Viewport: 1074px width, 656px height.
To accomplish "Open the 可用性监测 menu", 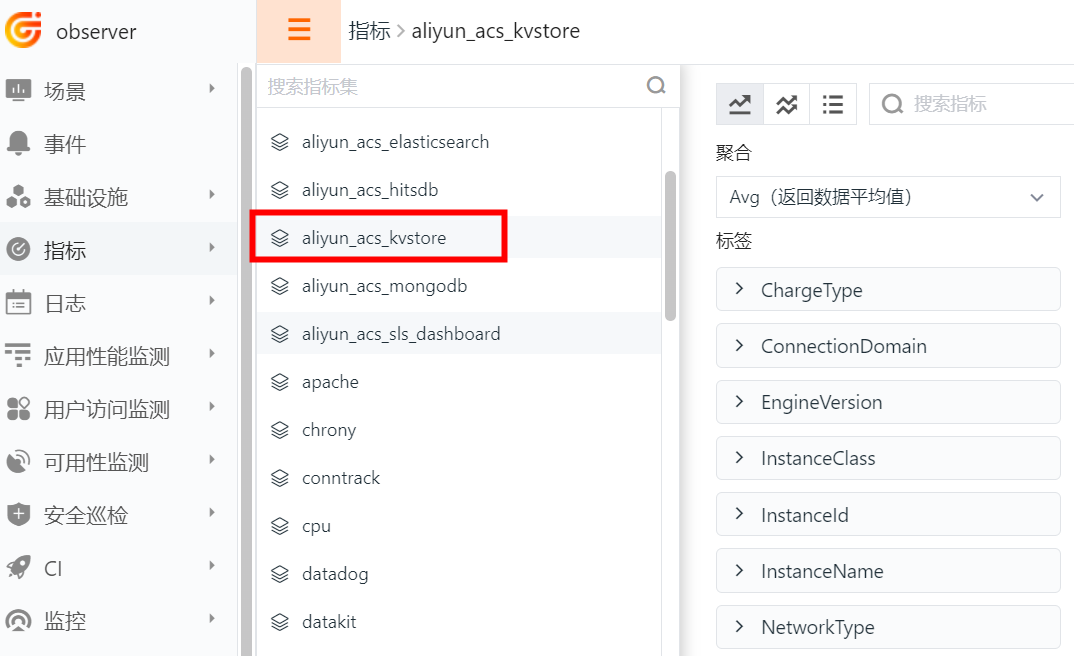I will (118, 461).
